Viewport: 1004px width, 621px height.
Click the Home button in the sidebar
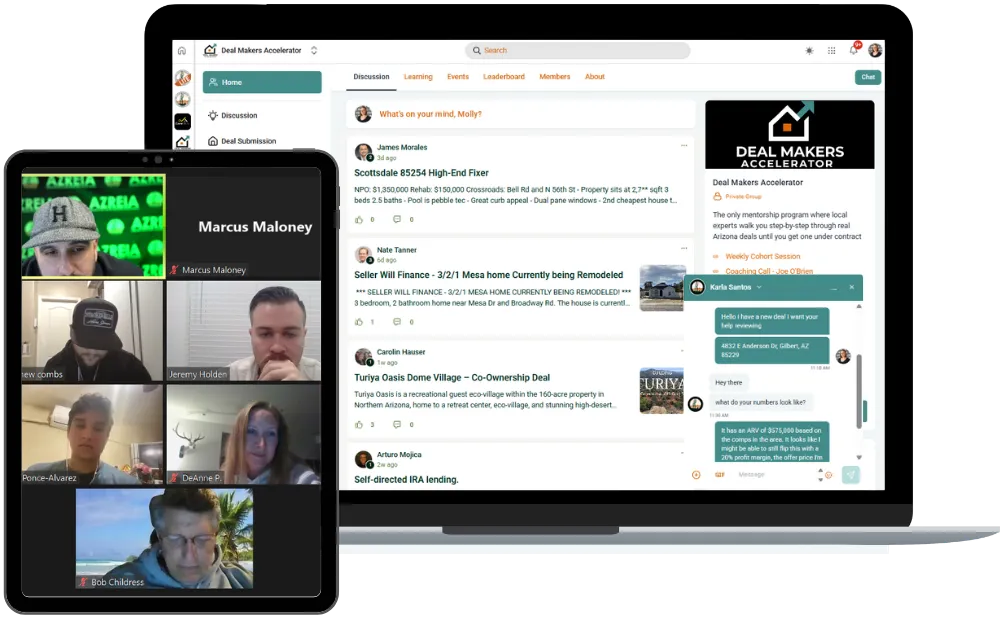(x=262, y=83)
